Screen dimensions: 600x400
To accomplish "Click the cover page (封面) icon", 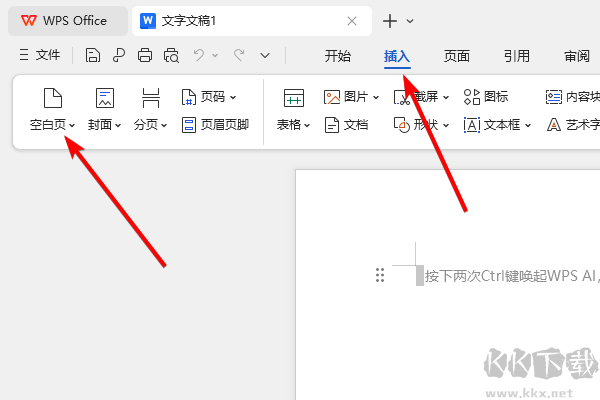I will (x=105, y=98).
